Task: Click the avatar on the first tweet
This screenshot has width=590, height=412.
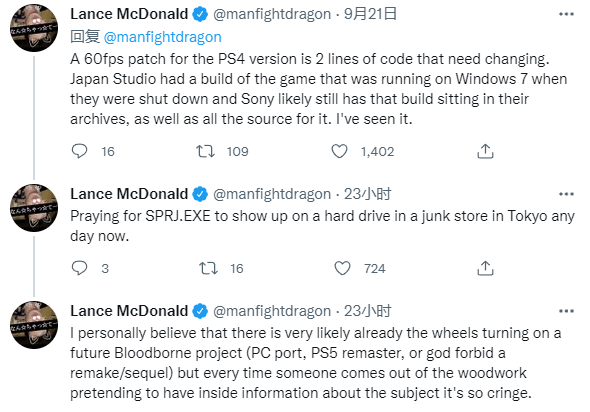Action: coord(34,28)
